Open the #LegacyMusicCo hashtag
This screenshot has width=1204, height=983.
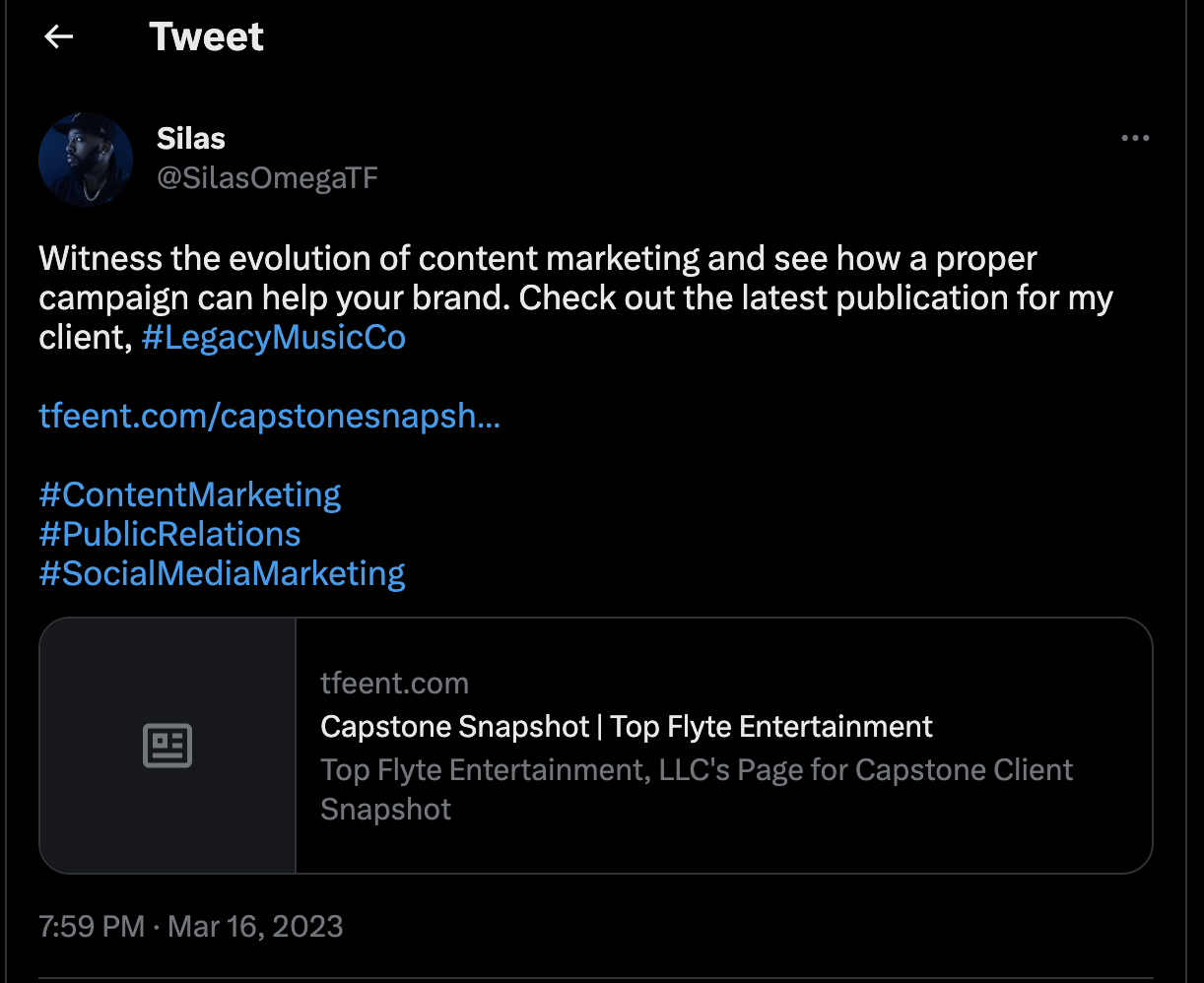click(x=273, y=338)
